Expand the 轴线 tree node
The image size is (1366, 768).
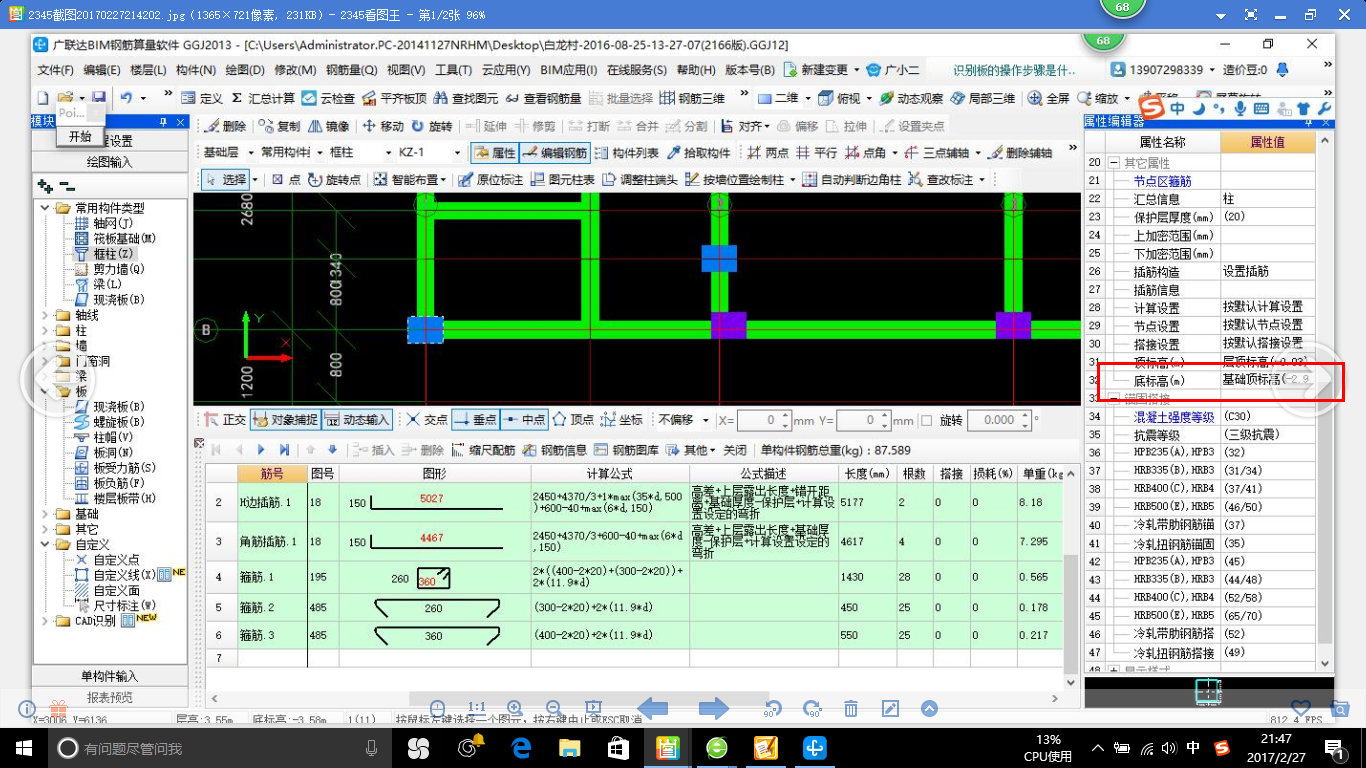click(x=47, y=315)
